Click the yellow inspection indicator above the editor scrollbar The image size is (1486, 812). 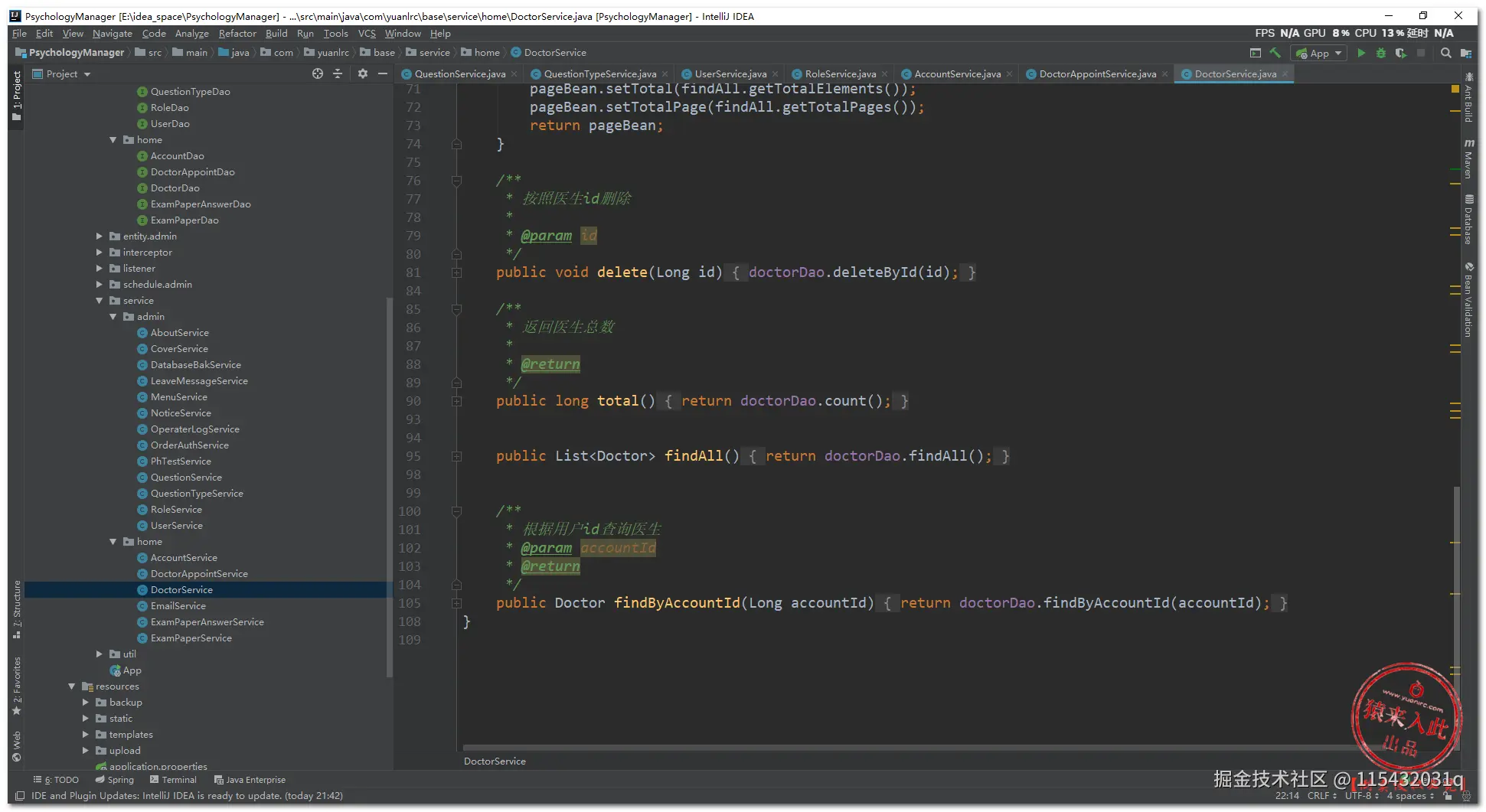click(1455, 90)
